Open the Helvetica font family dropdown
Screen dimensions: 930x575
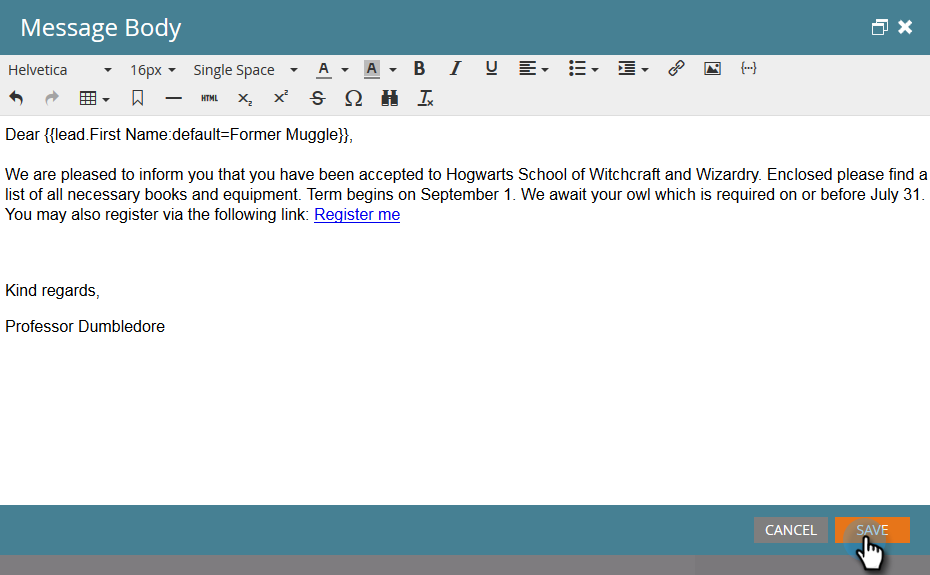pos(59,70)
